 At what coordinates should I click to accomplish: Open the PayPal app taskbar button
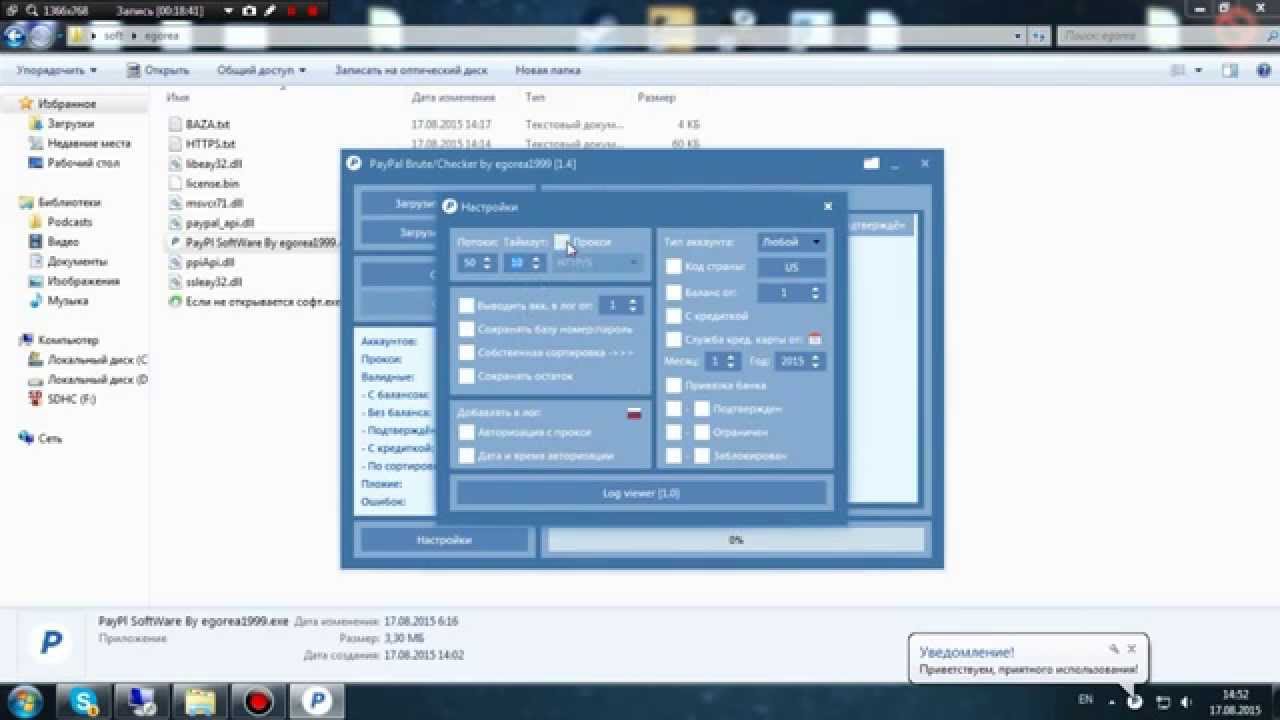tap(316, 701)
